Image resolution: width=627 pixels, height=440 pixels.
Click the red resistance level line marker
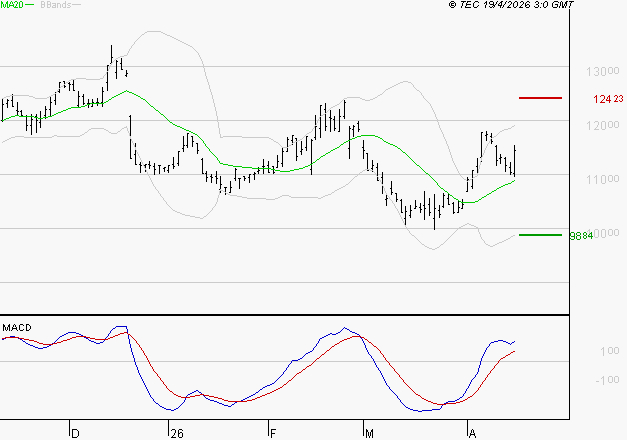(x=540, y=98)
